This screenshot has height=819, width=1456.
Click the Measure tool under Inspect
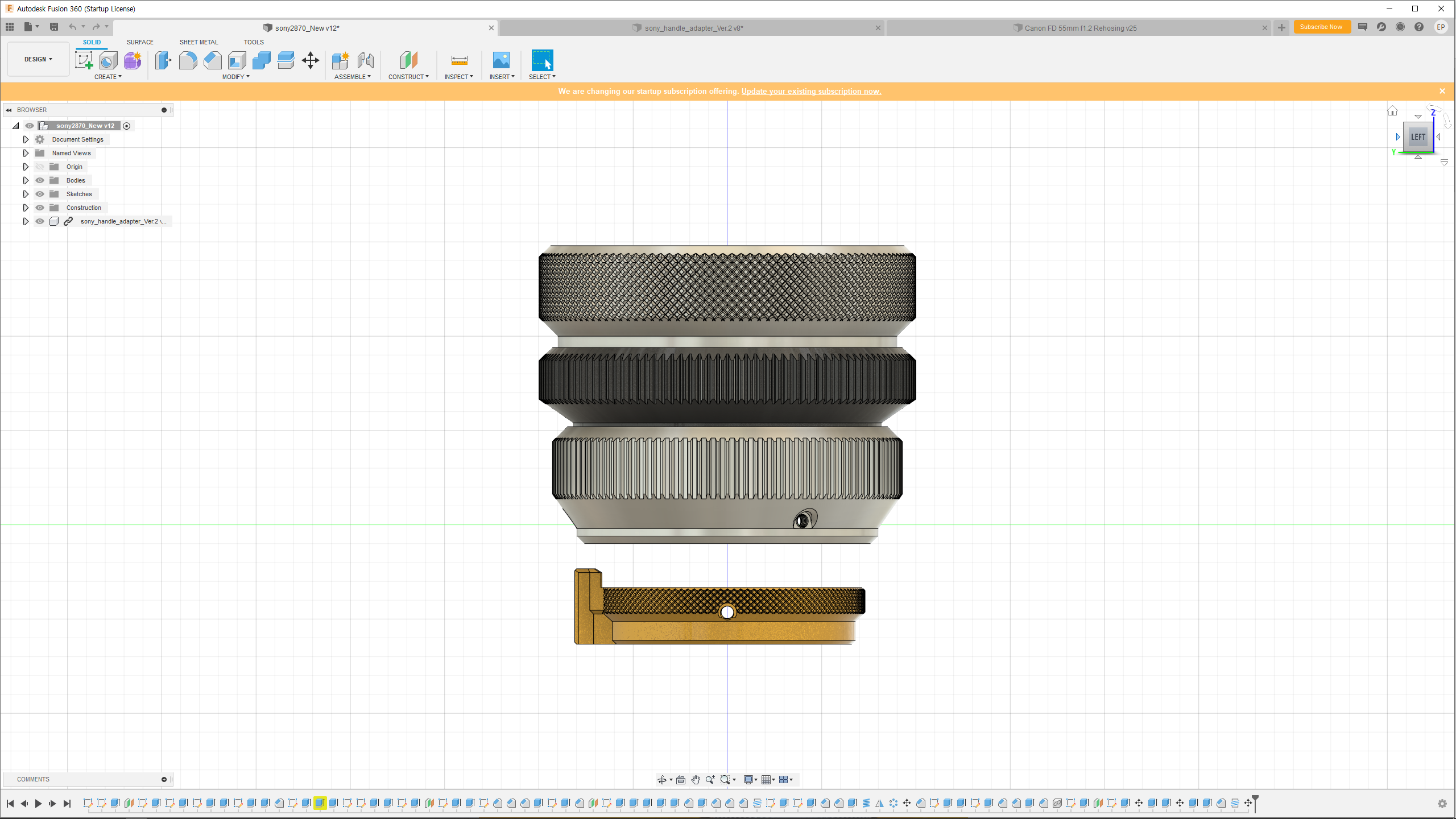(x=459, y=60)
